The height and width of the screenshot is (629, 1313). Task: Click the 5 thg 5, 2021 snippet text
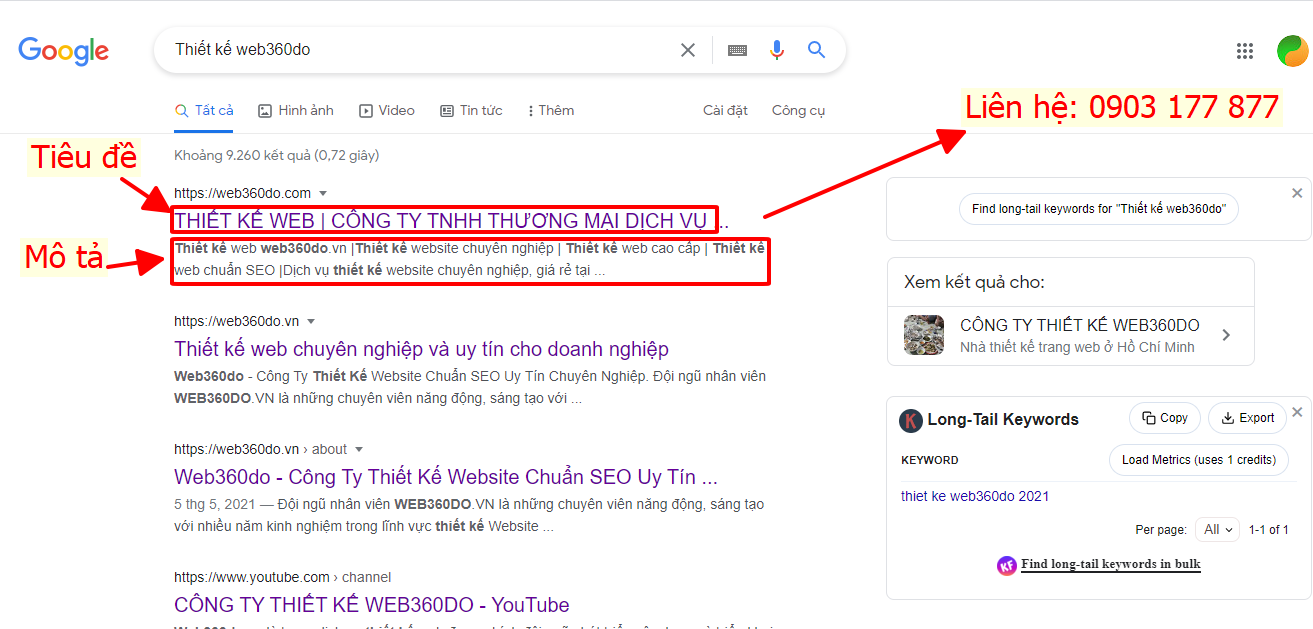point(215,505)
